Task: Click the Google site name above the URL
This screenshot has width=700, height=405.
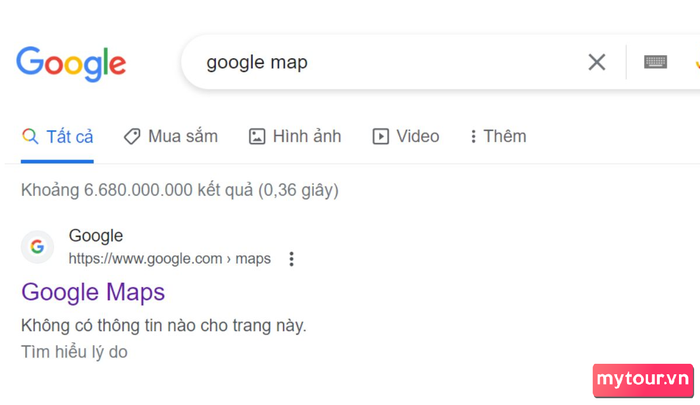Action: [96, 236]
